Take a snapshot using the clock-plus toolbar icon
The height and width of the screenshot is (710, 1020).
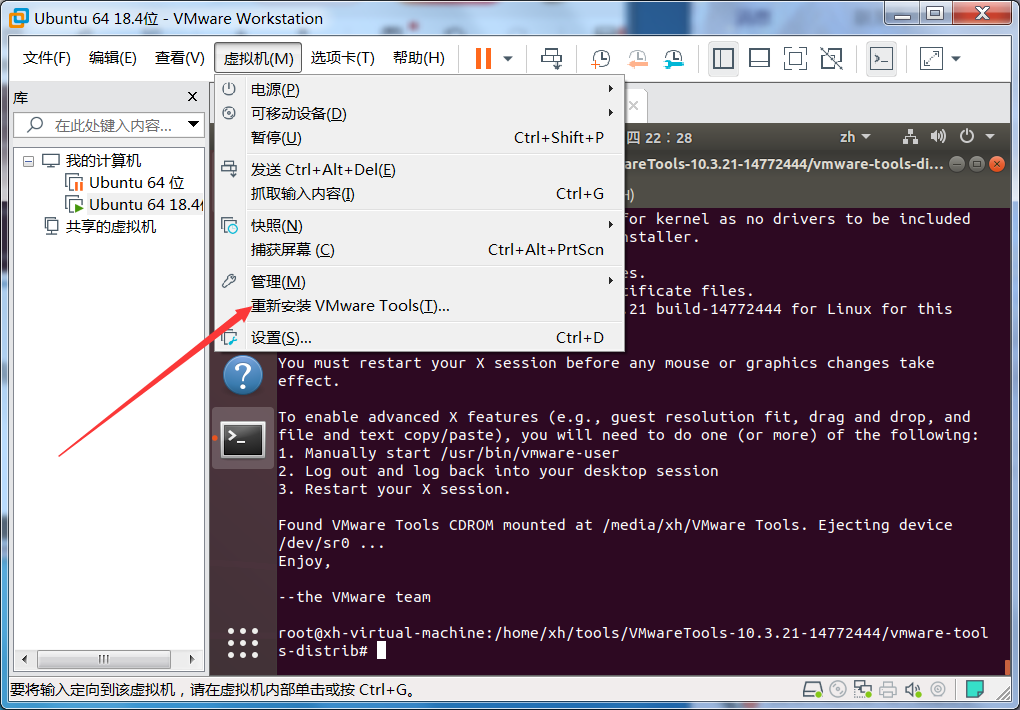click(x=600, y=59)
